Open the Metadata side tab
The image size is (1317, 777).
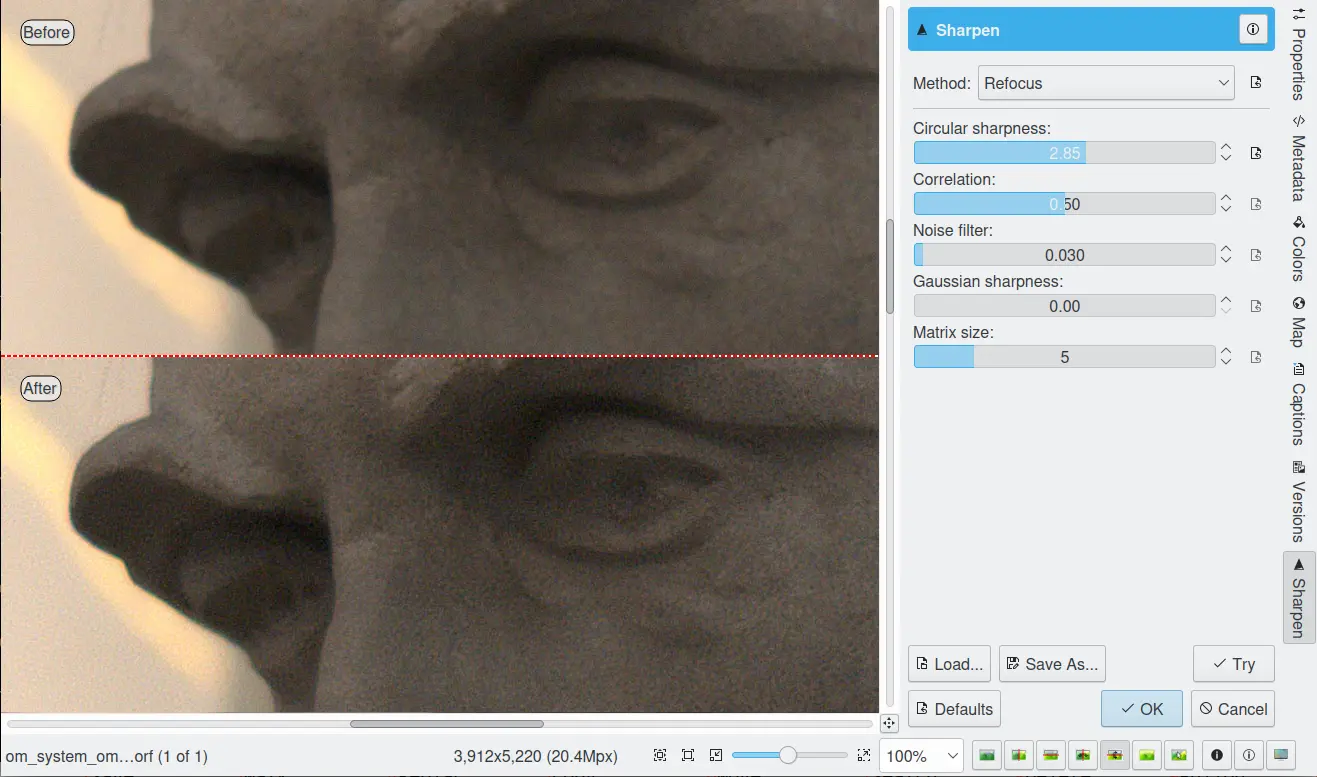1298,160
